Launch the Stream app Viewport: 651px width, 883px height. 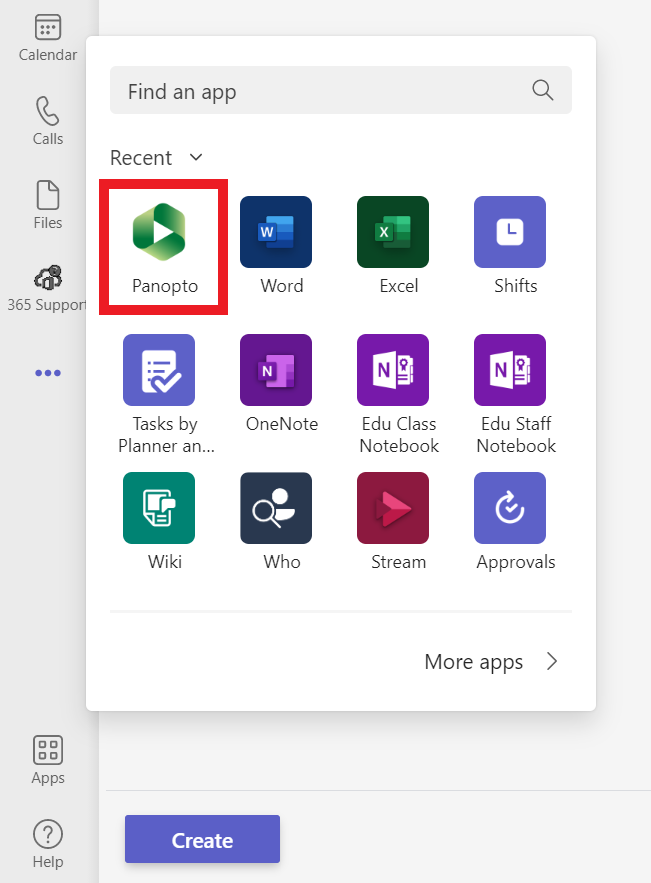(393, 508)
